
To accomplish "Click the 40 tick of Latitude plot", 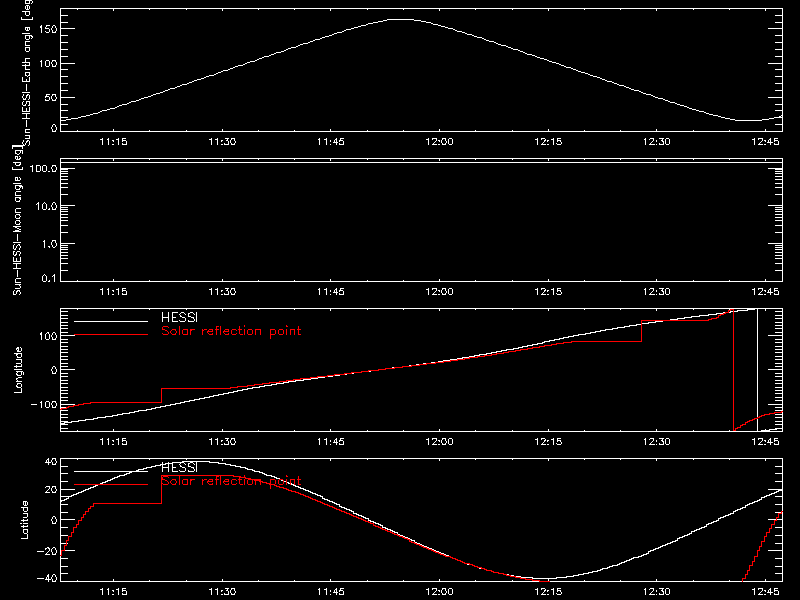I will pos(51,462).
